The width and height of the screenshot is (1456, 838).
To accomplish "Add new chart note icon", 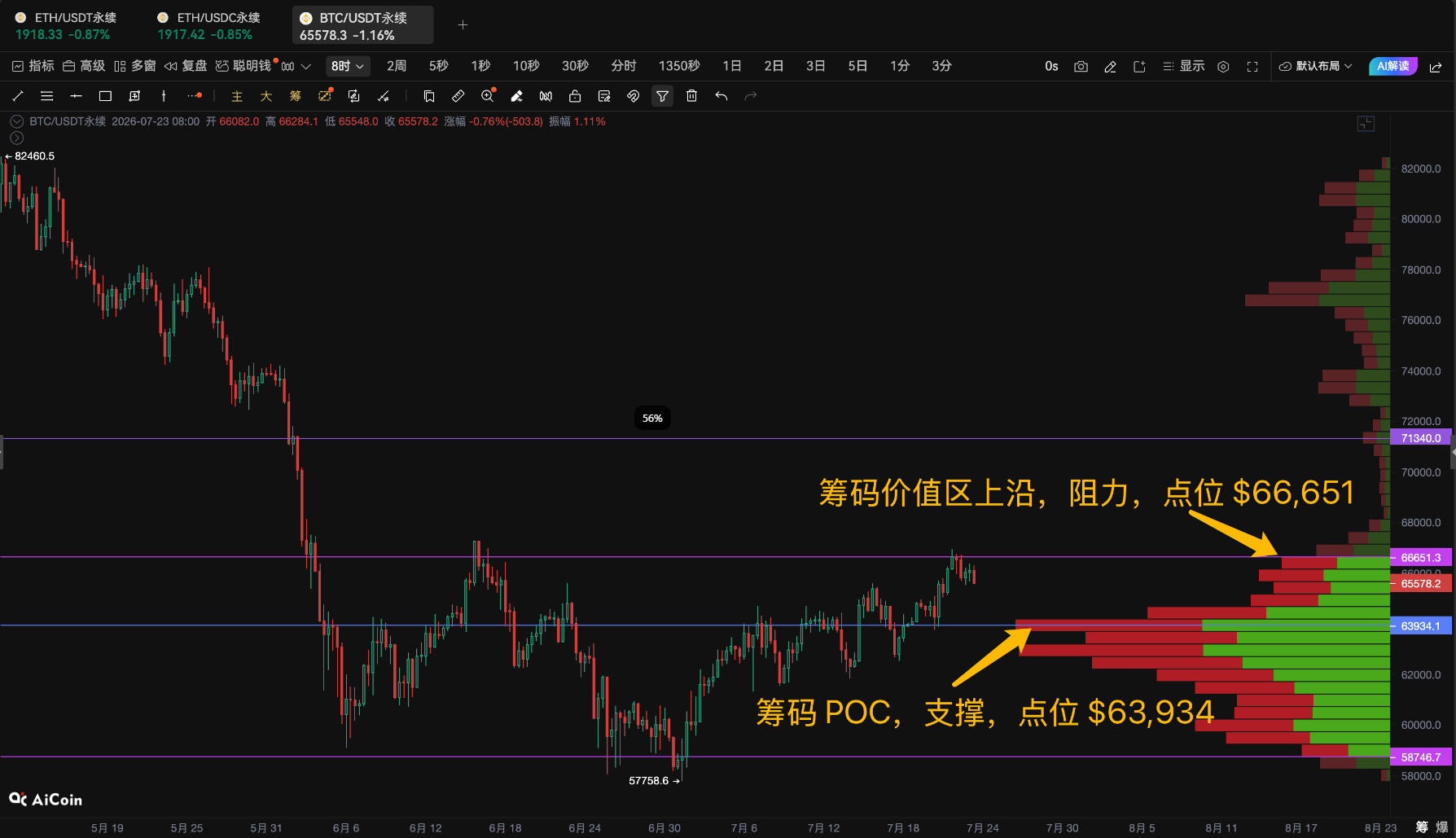I will pos(1139,67).
